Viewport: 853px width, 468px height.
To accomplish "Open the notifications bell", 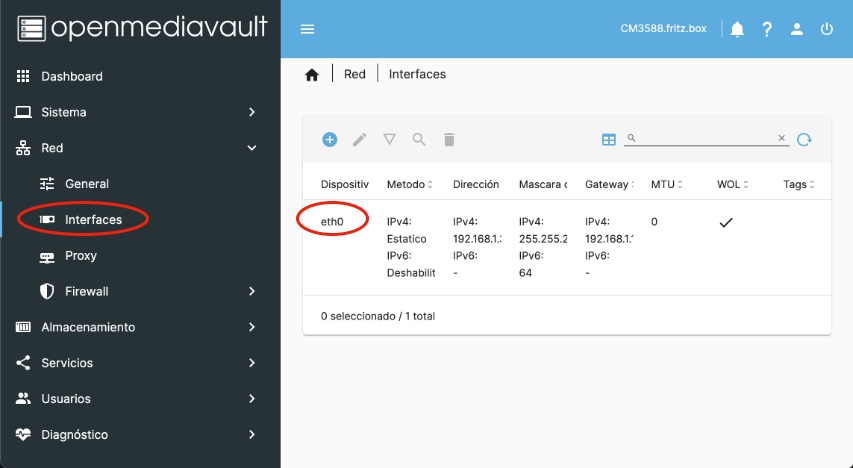I will [x=737, y=29].
